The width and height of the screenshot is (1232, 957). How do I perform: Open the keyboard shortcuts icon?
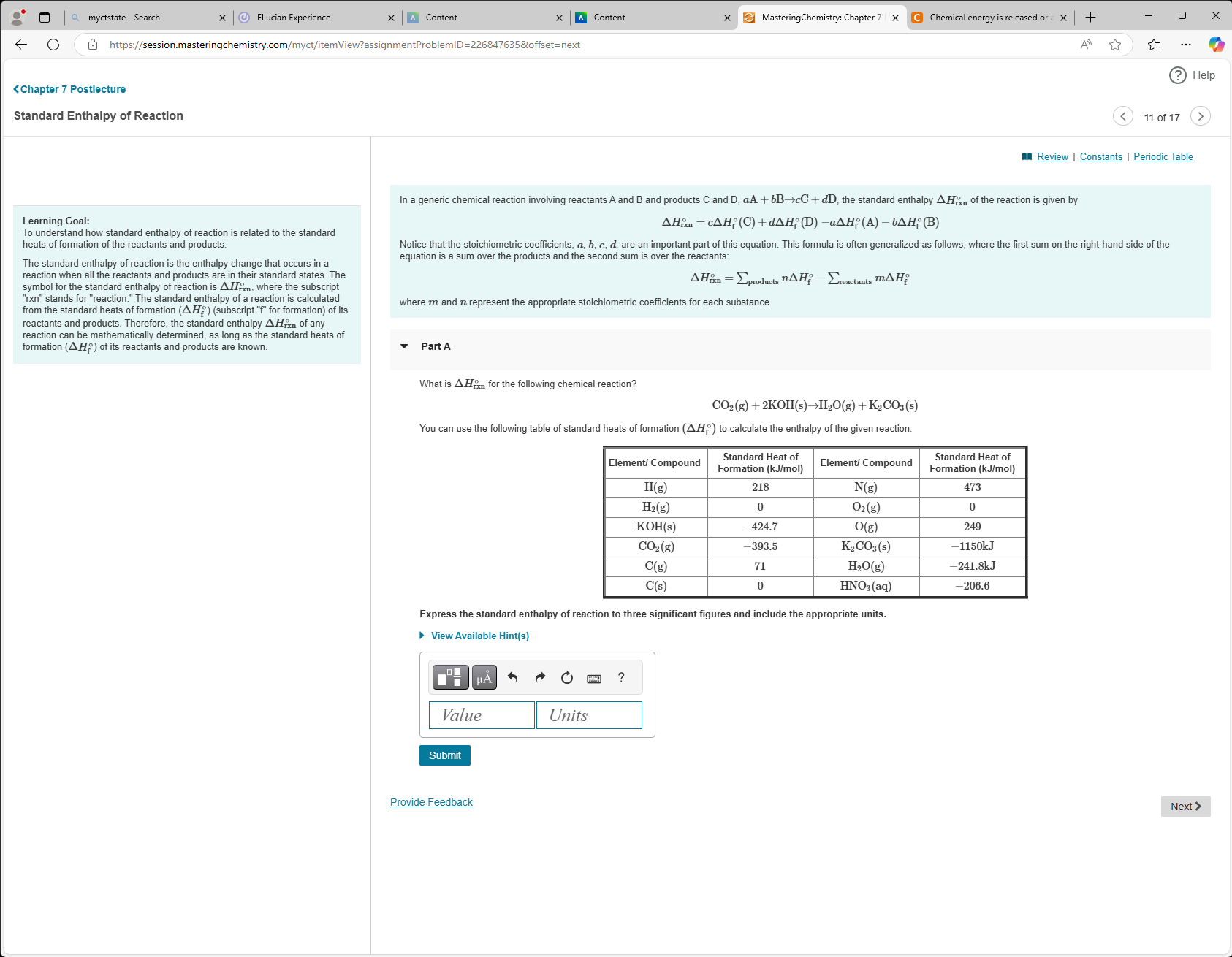(x=594, y=676)
